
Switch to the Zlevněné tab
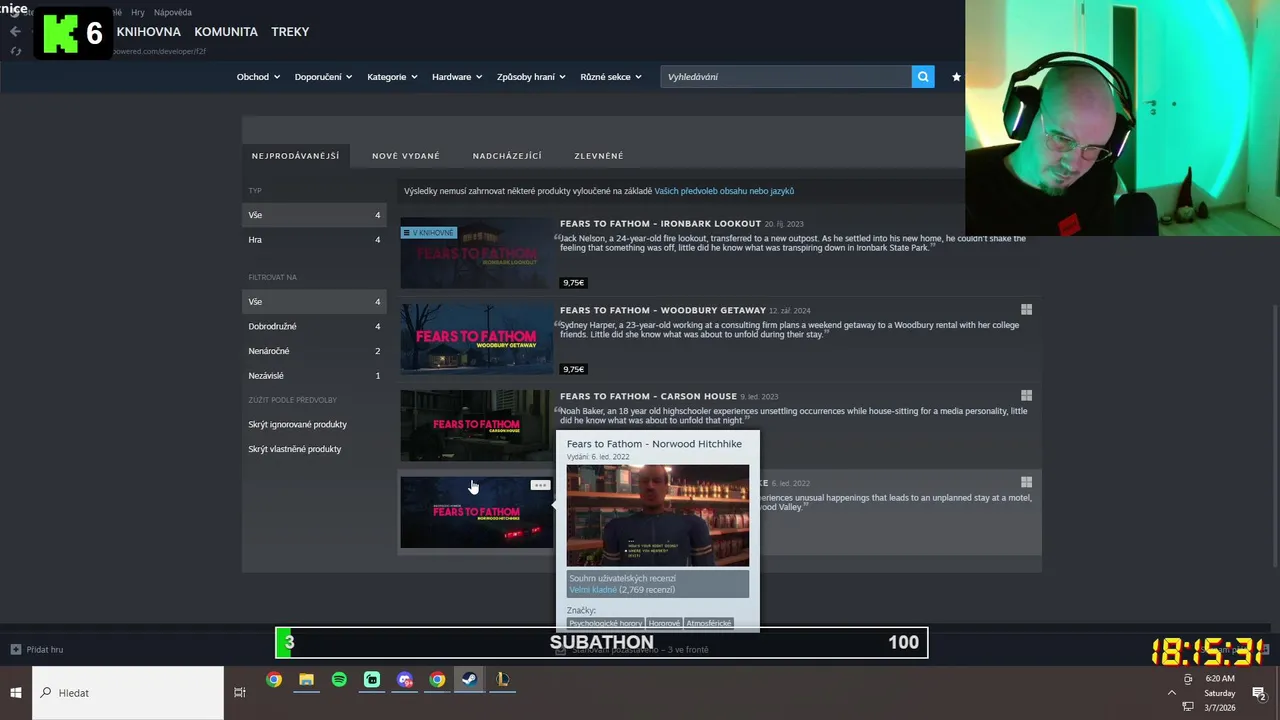point(599,156)
